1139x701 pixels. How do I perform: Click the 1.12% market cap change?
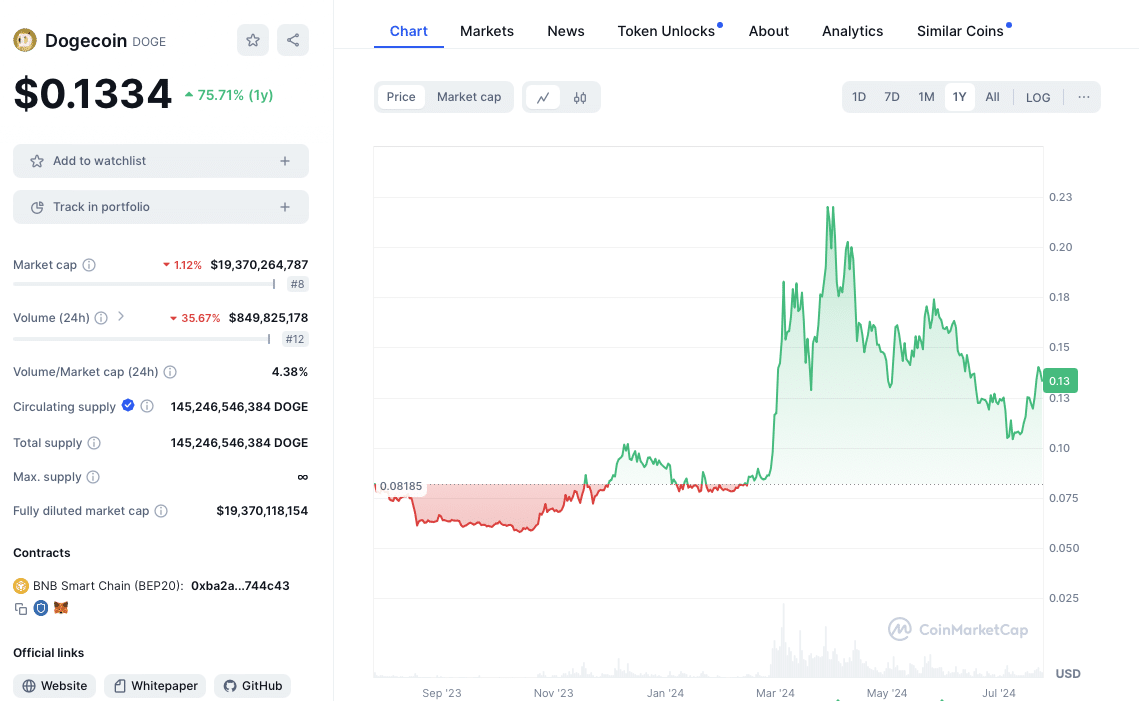click(182, 265)
